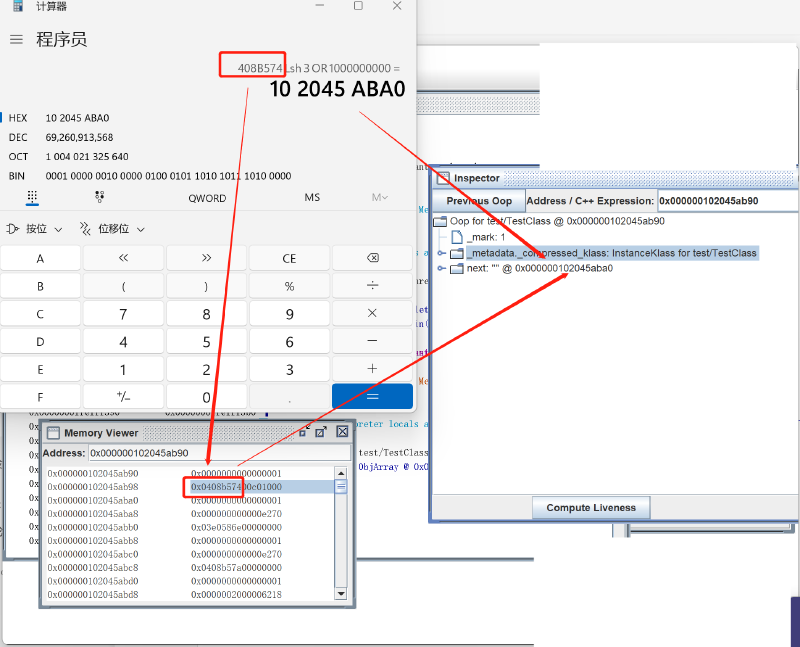Open the calculator hamburger navigation menu

click(16, 39)
